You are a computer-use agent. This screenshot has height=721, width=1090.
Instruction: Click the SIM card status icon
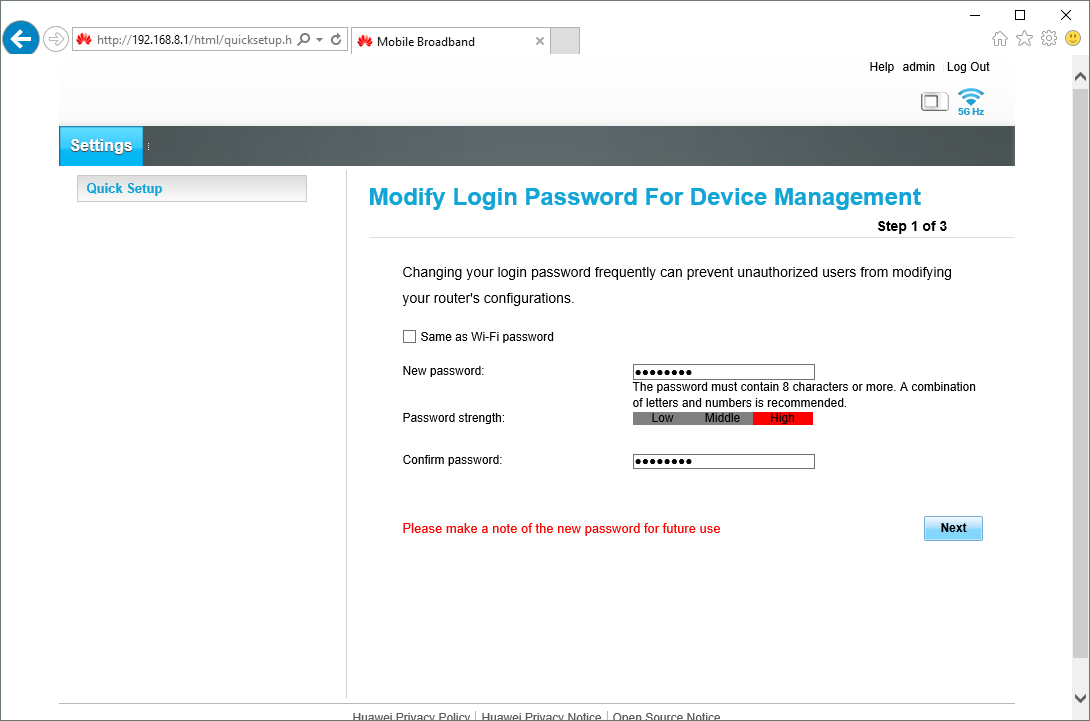click(x=934, y=101)
